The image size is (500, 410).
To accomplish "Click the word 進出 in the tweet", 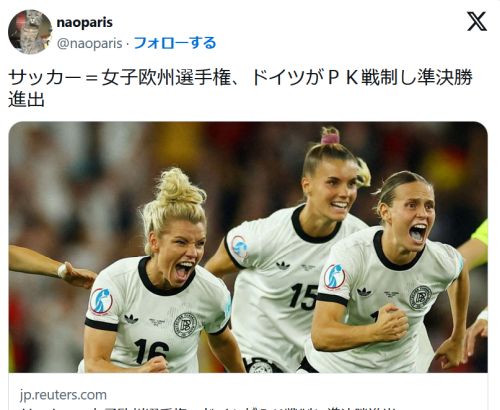I will pyautogui.click(x=26, y=99).
